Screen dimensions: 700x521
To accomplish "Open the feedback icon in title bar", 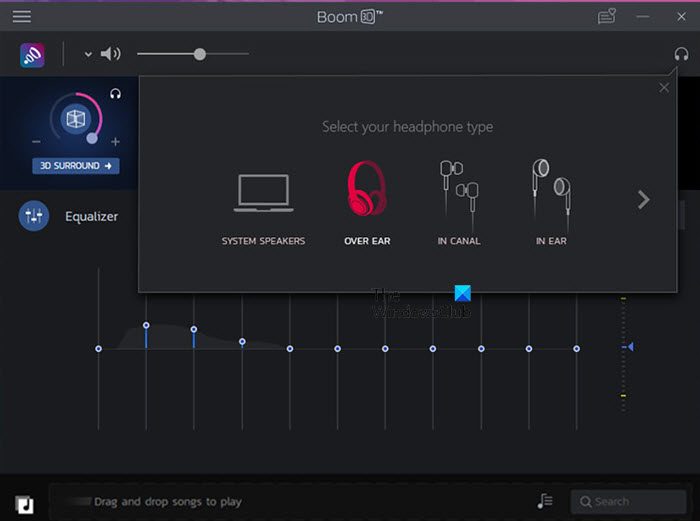I will [607, 17].
